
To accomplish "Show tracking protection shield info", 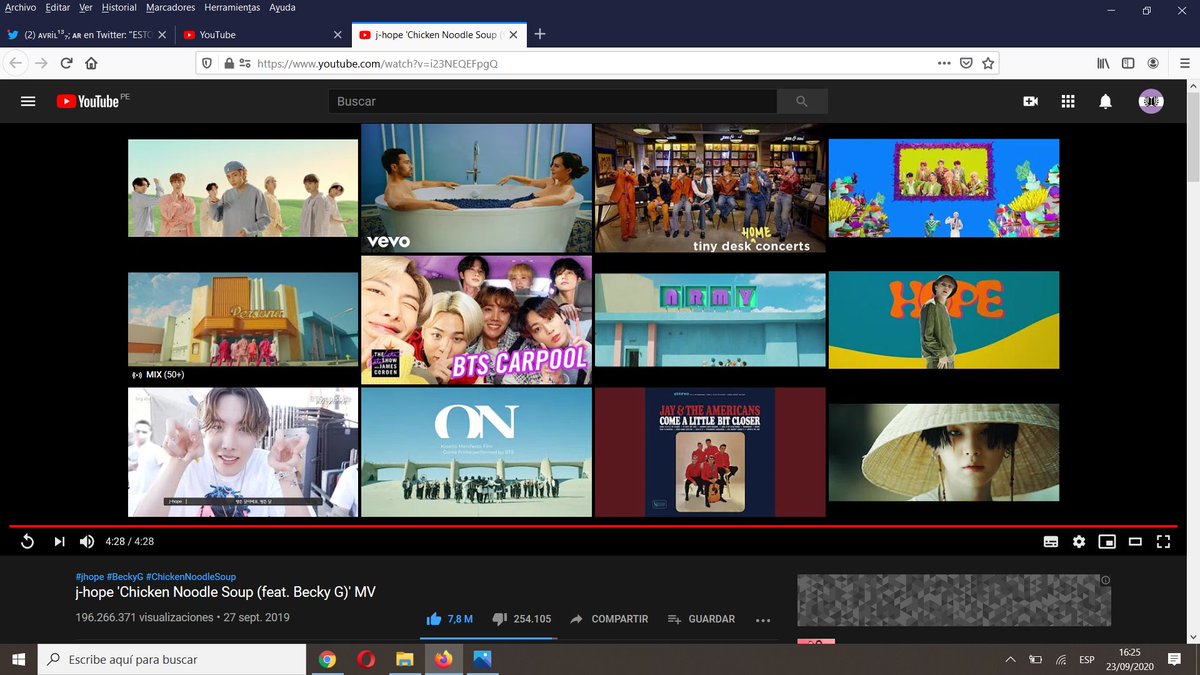I will [208, 63].
